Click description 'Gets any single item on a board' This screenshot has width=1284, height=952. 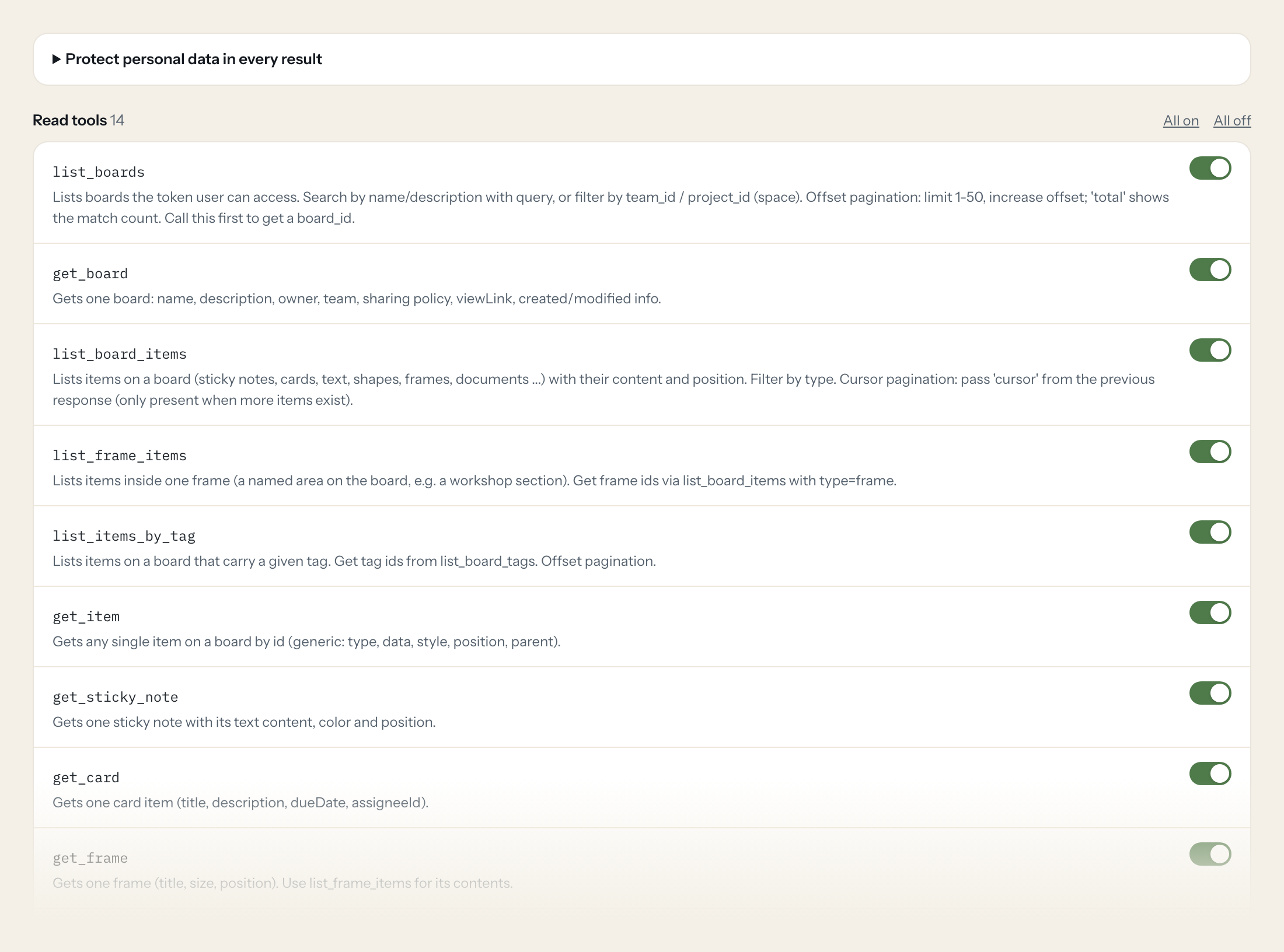[x=306, y=642]
